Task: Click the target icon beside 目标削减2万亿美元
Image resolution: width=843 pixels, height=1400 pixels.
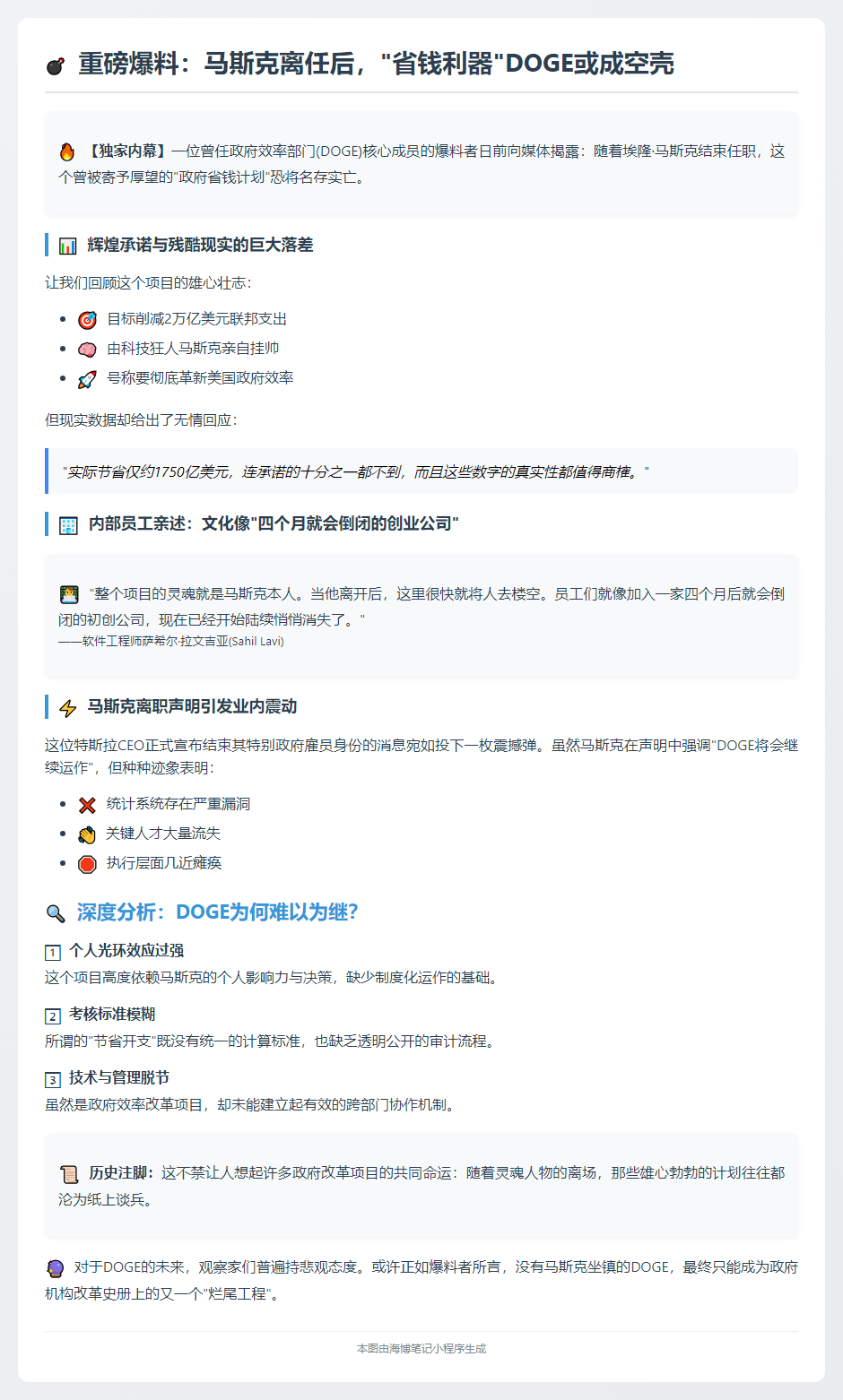Action: tap(87, 320)
